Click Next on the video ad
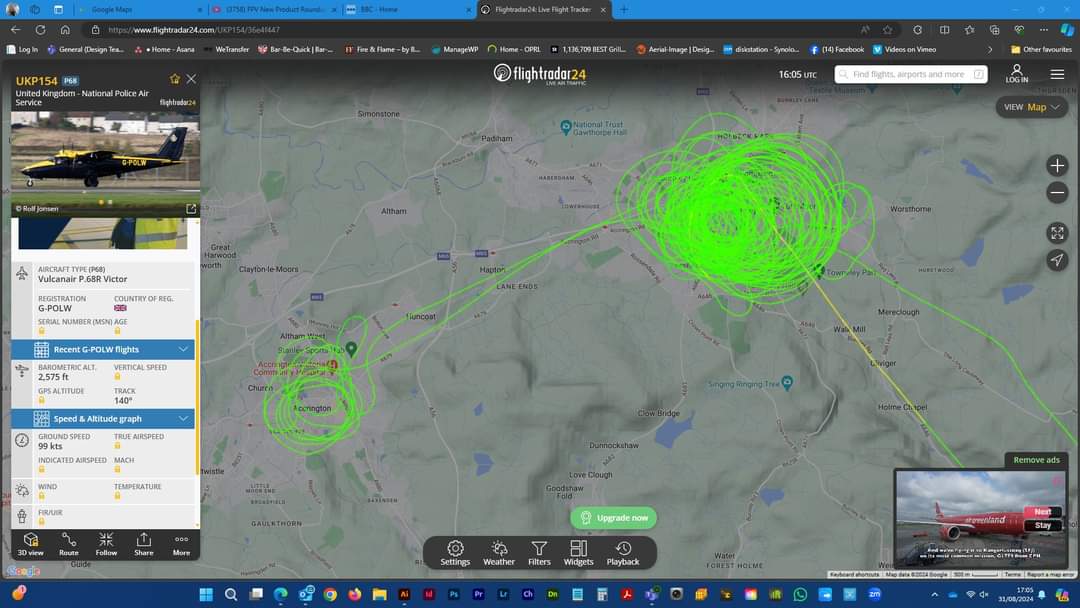This screenshot has height=608, width=1080. pos(1042,512)
